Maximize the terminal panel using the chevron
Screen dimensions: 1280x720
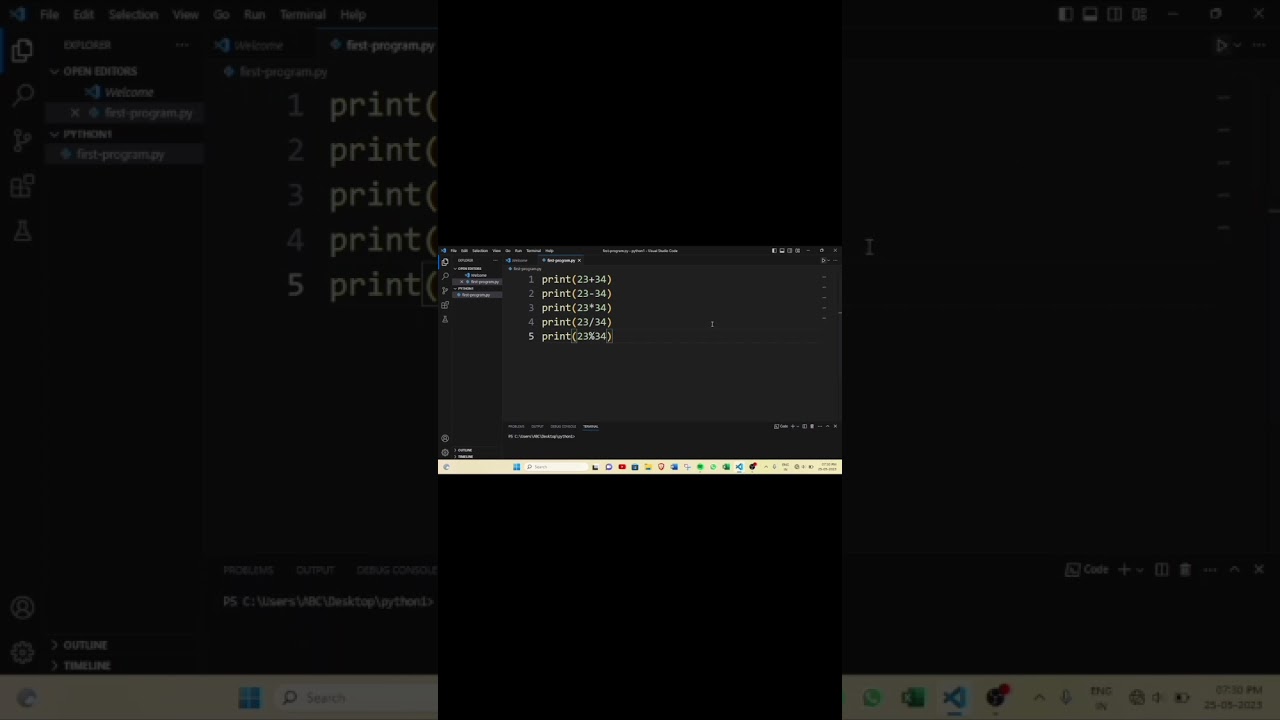tap(827, 426)
